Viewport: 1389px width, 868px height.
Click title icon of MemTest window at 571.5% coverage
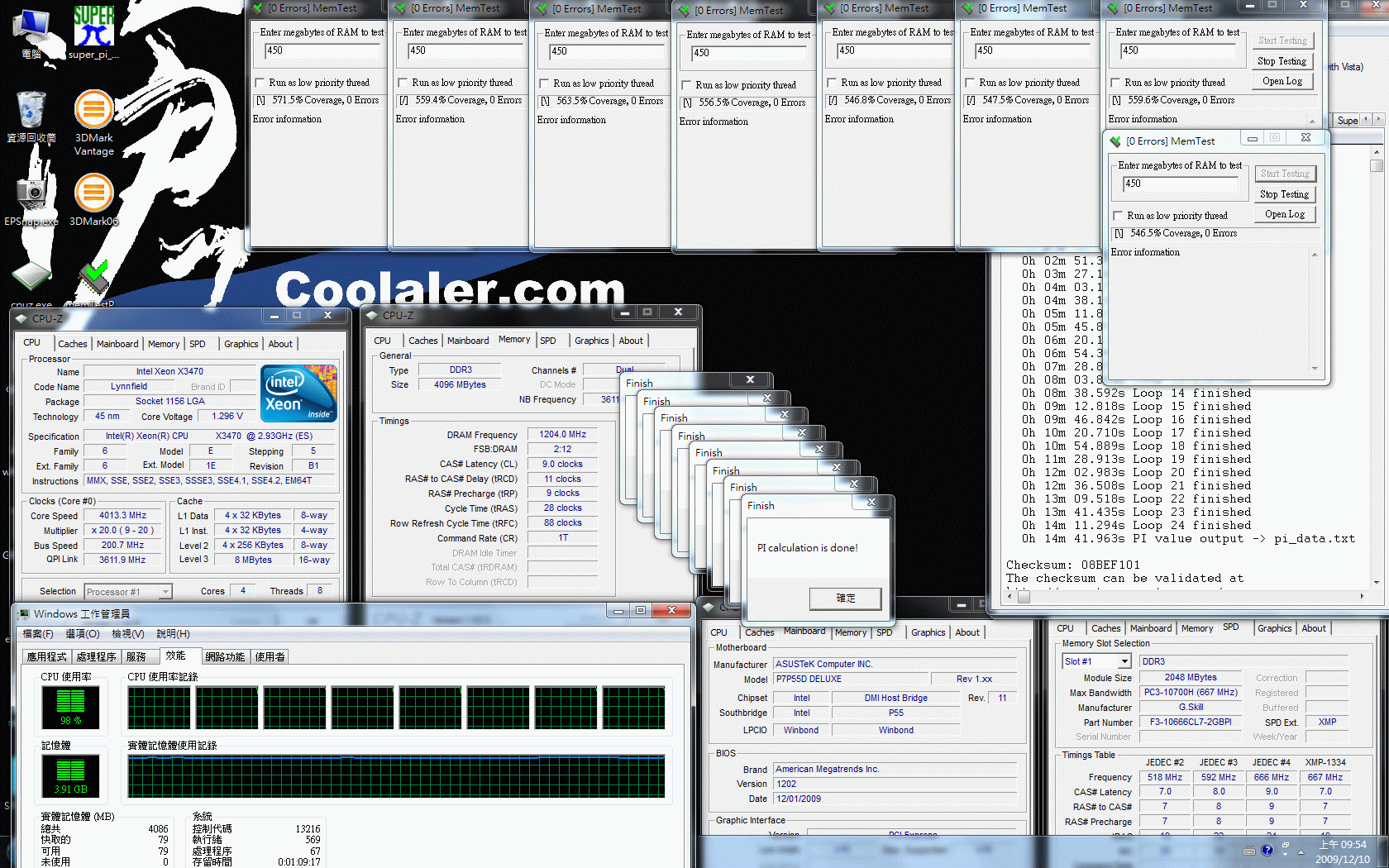click(x=257, y=8)
